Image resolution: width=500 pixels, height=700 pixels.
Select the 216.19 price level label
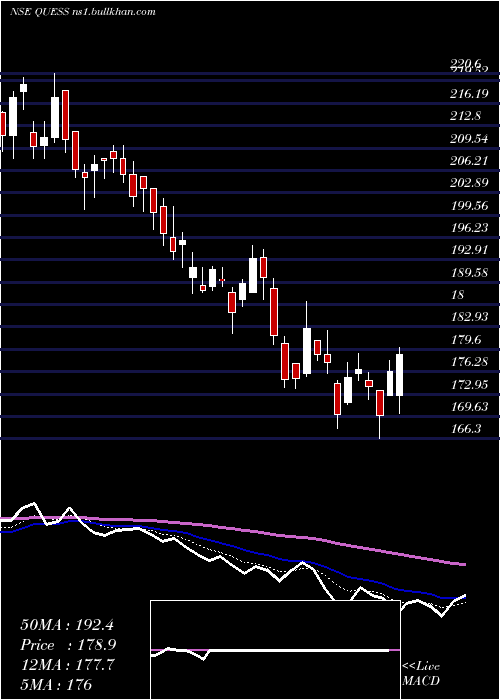coord(469,94)
